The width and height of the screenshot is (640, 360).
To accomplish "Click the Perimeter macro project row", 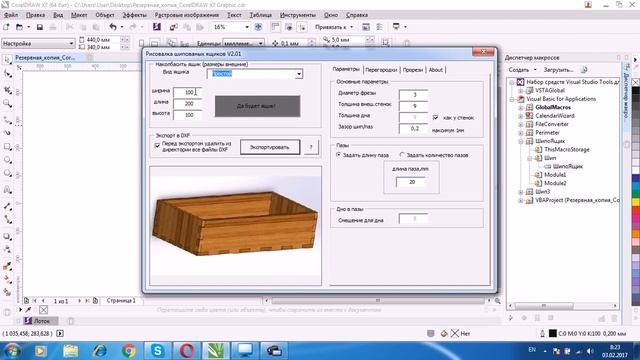I will coord(547,133).
